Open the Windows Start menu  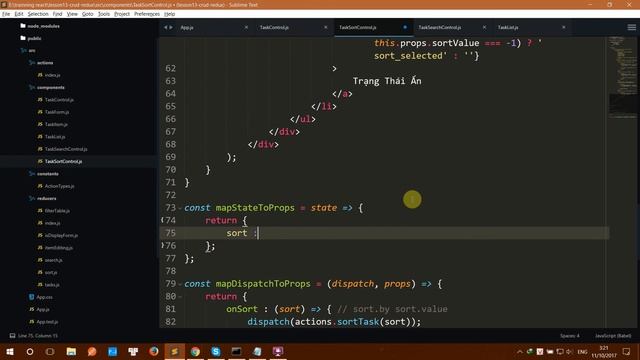pyautogui.click(x=10, y=351)
